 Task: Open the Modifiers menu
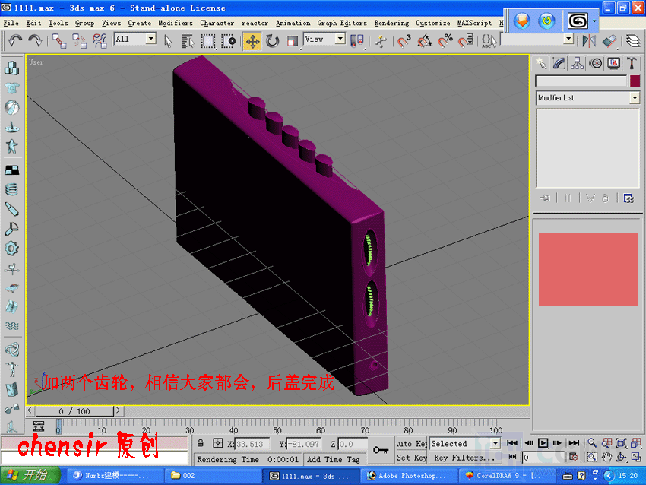tap(176, 23)
